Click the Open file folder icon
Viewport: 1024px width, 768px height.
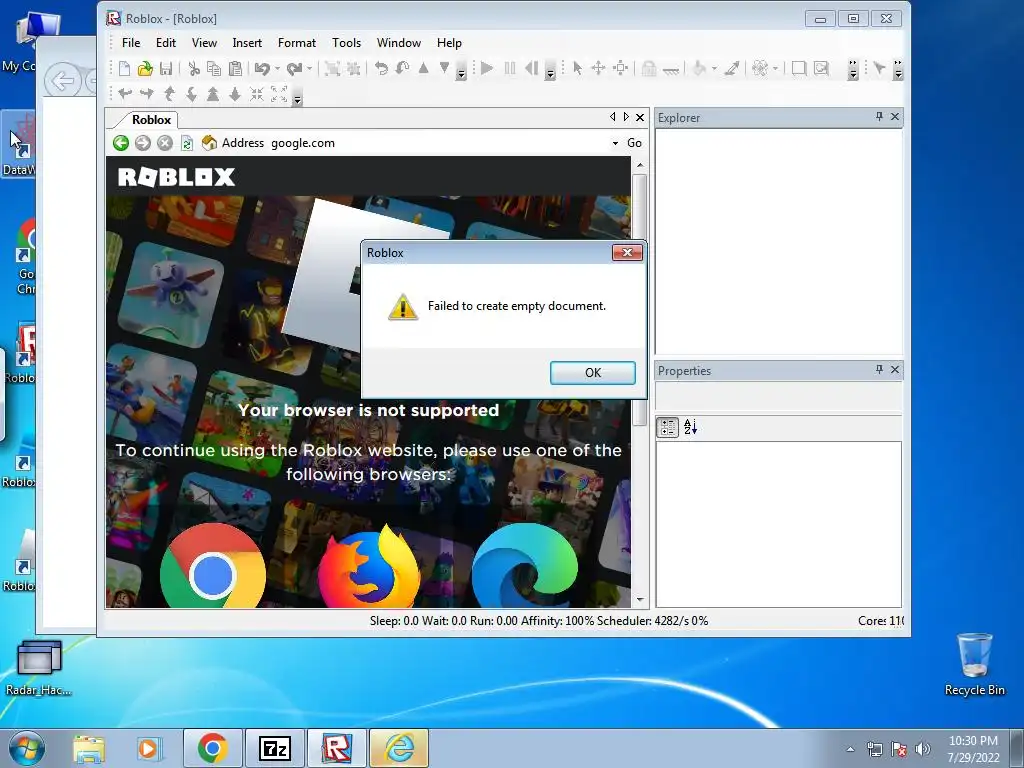click(145, 68)
